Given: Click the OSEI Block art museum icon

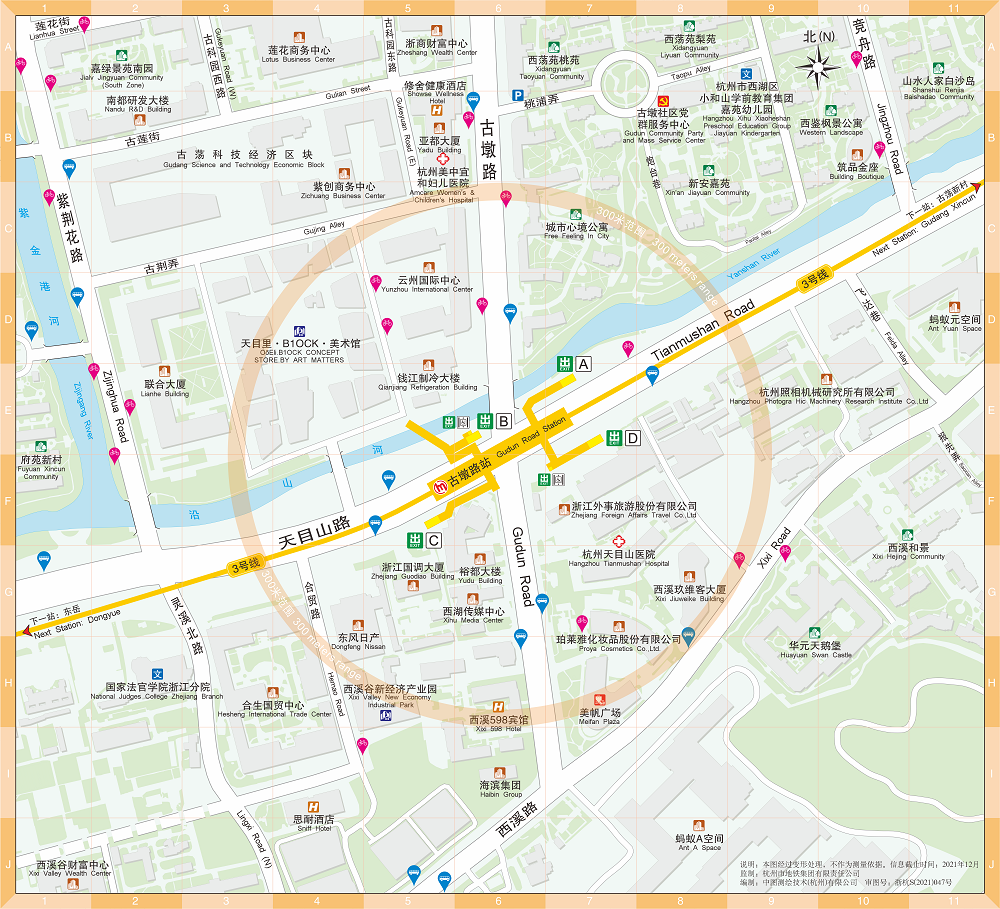Looking at the screenshot, I should coord(299,331).
